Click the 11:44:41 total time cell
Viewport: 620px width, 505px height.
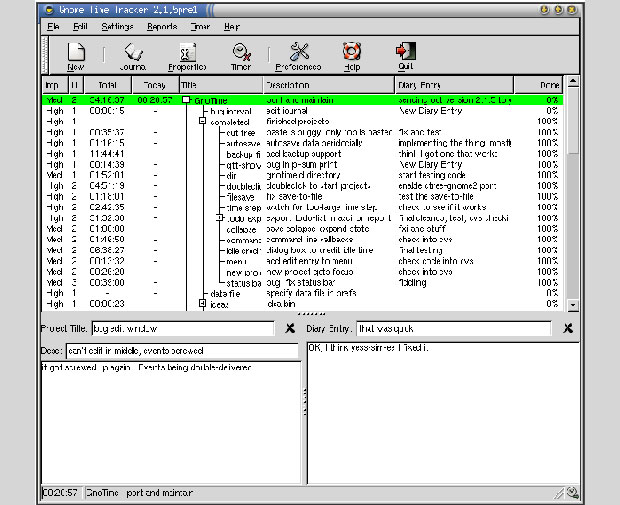pos(107,153)
